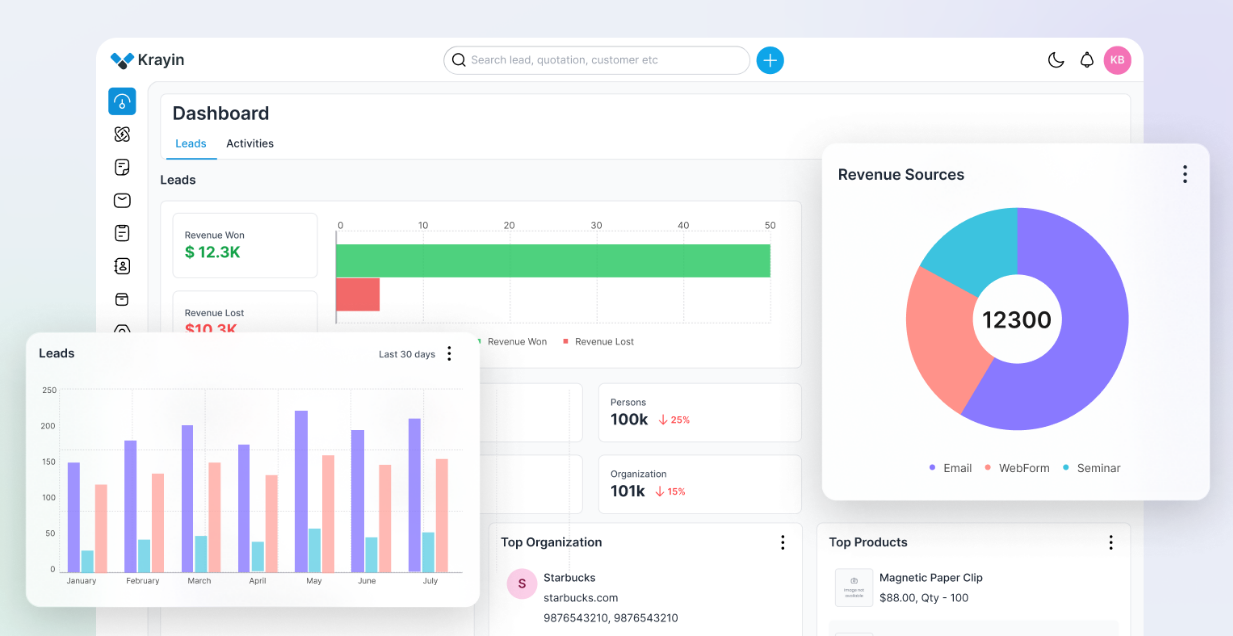Open the Quotes note icon in sidebar
The image size is (1233, 636).
(x=122, y=167)
